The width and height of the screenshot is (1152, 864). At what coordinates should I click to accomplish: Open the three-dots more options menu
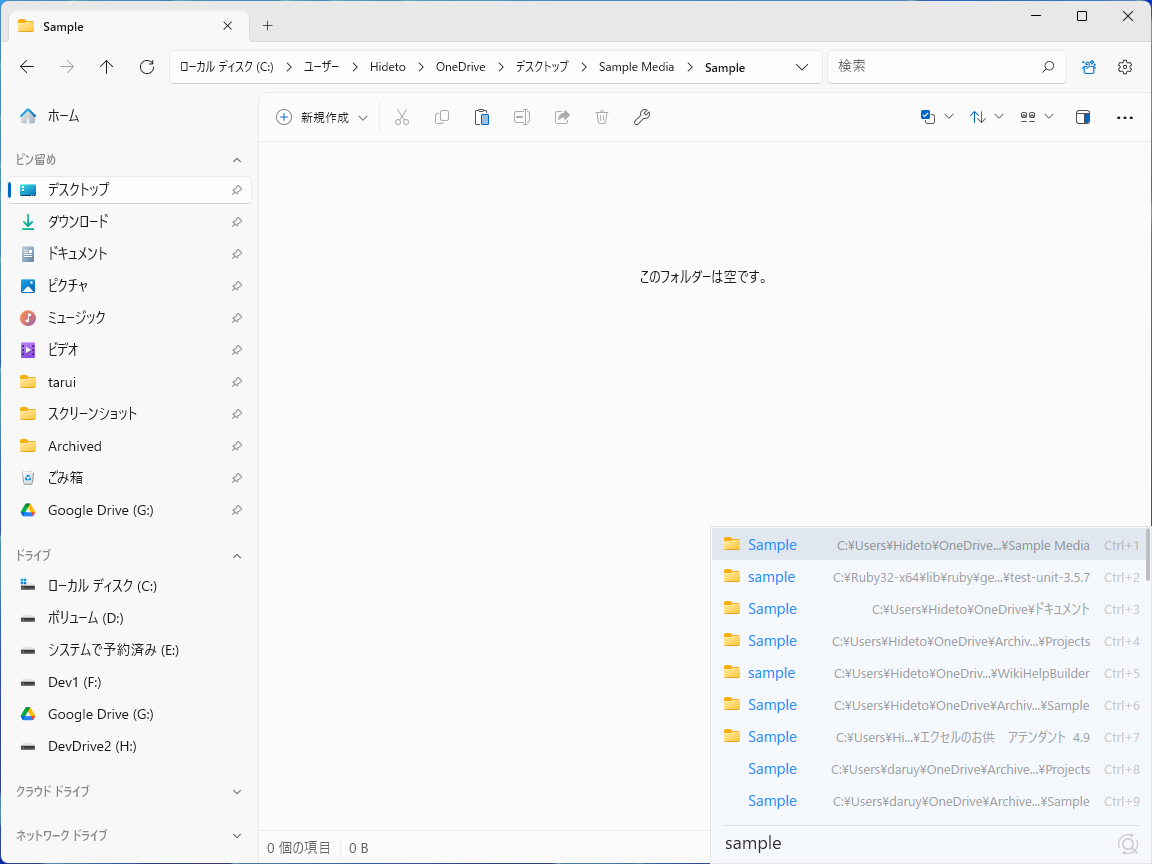pos(1125,118)
